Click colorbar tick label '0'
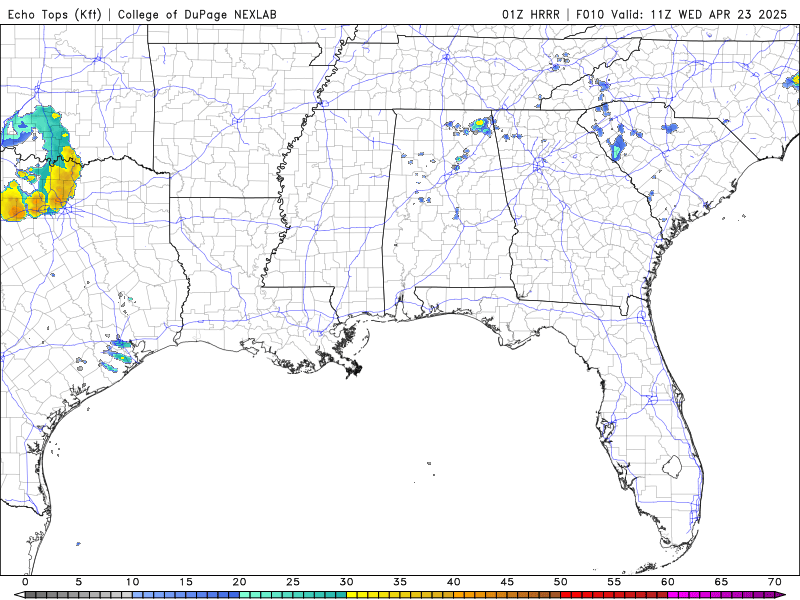 tap(26, 582)
